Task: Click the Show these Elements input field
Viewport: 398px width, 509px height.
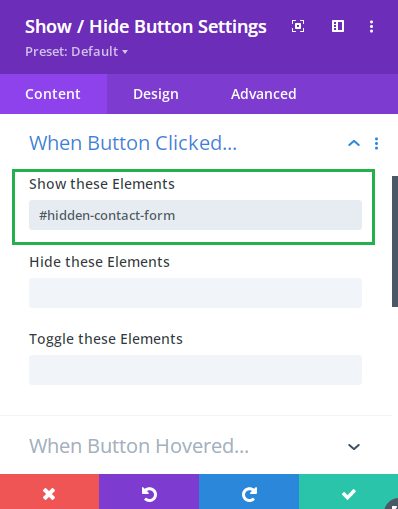Action: click(x=195, y=215)
